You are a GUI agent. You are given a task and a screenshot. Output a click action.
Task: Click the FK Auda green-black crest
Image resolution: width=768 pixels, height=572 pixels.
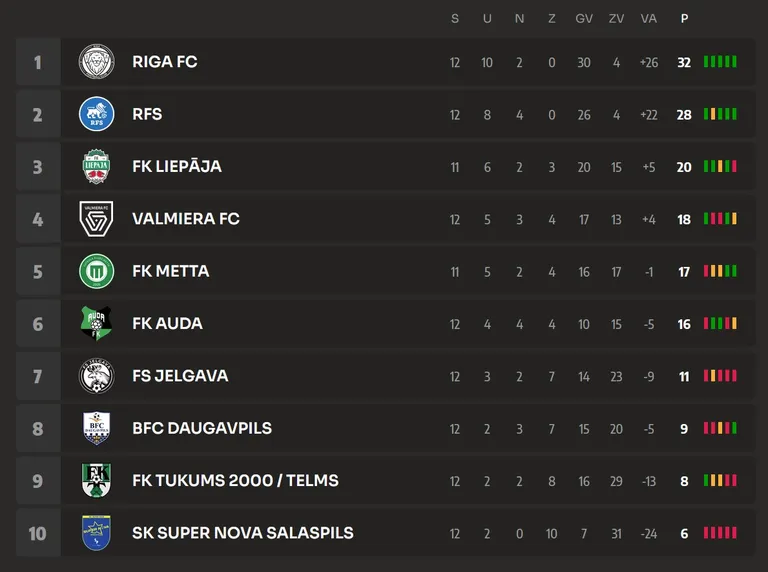point(96,323)
